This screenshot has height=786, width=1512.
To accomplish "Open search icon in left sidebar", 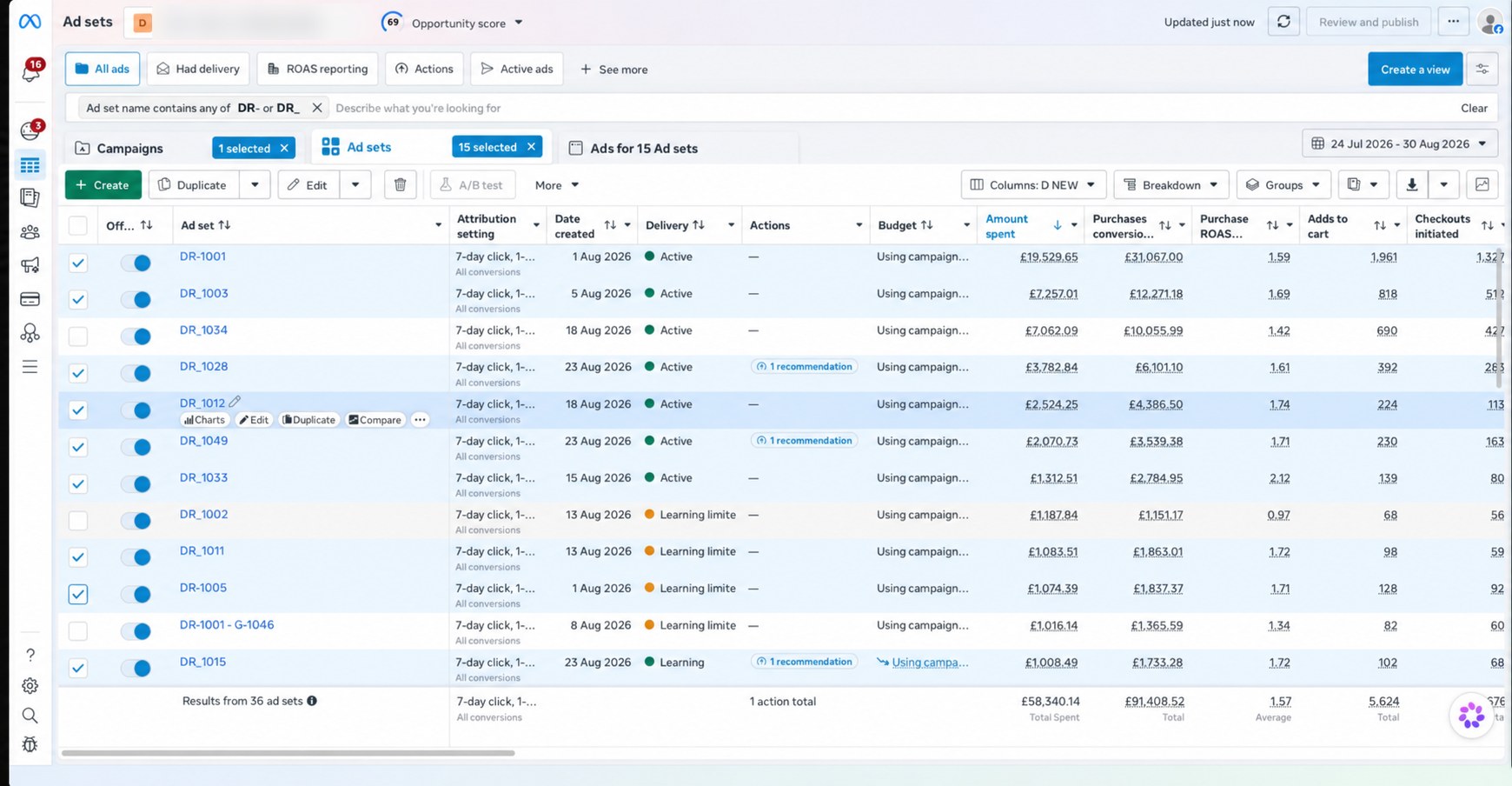I will (x=30, y=716).
